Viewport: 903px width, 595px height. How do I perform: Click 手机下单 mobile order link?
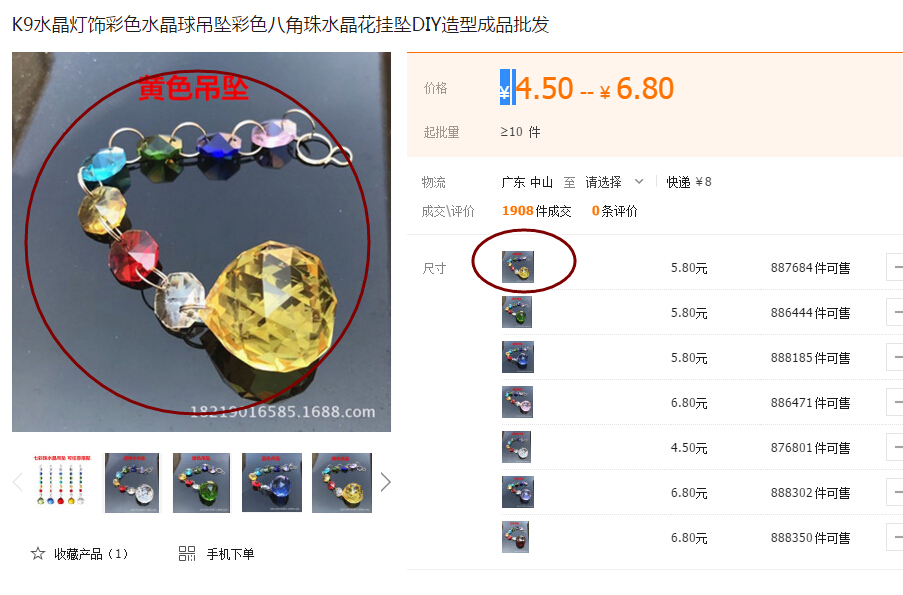click(230, 554)
